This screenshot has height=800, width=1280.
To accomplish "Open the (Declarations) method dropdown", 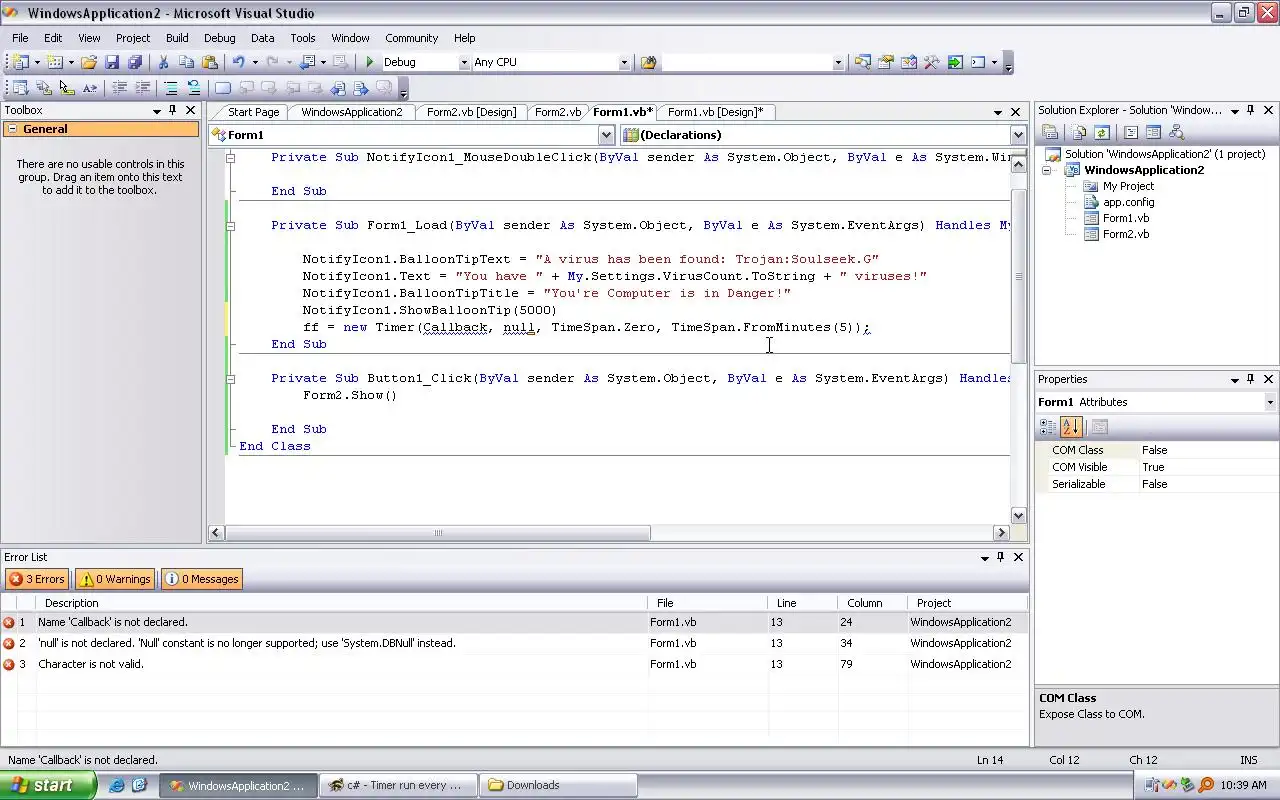I will point(1018,135).
